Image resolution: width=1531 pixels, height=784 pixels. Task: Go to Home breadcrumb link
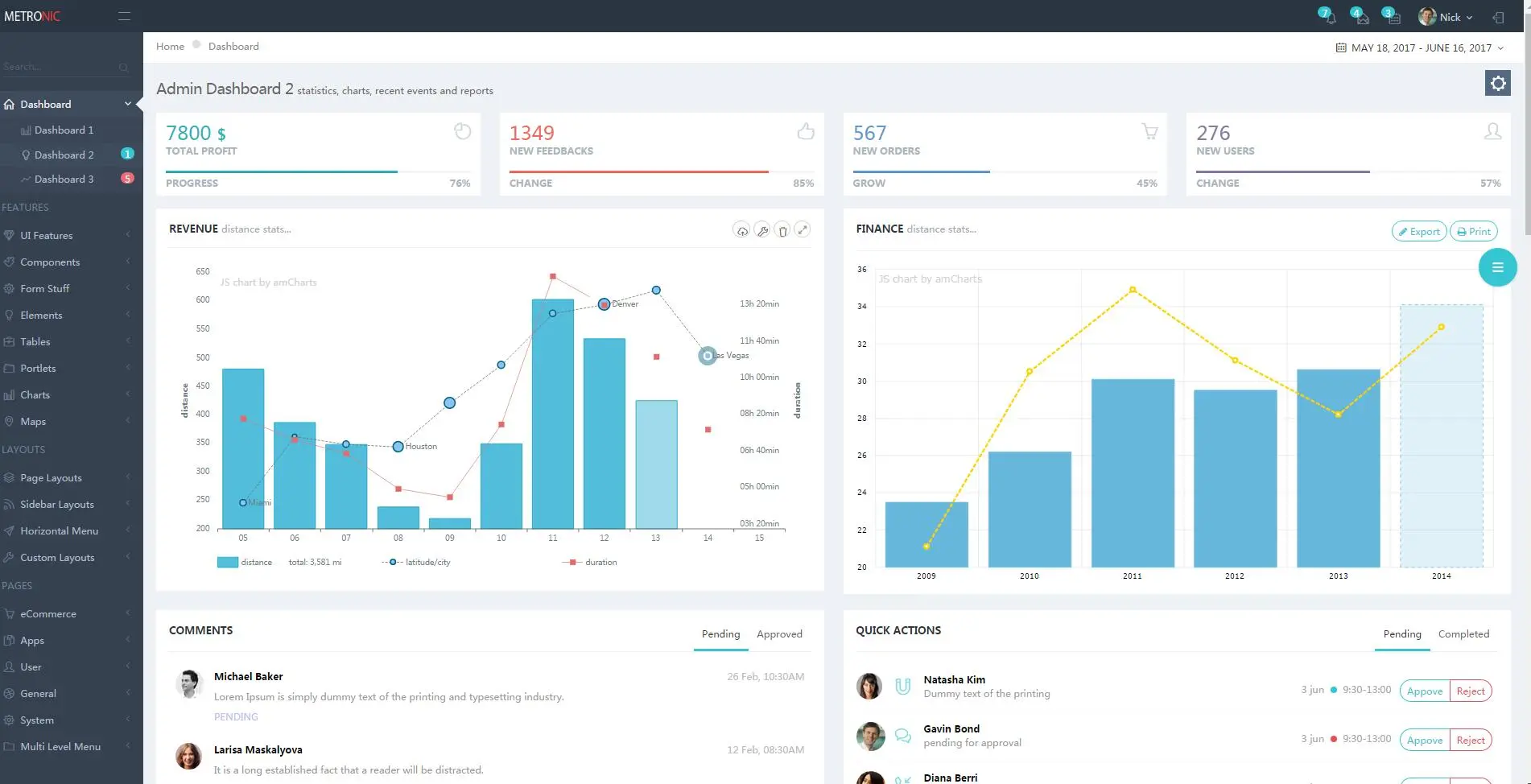point(170,47)
